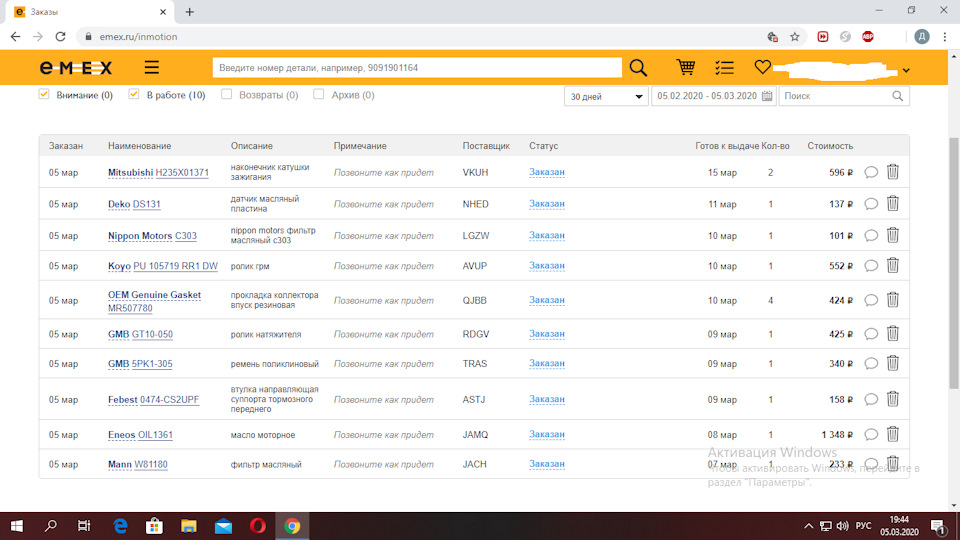Check the Возвраты (0) filter

click(227, 94)
